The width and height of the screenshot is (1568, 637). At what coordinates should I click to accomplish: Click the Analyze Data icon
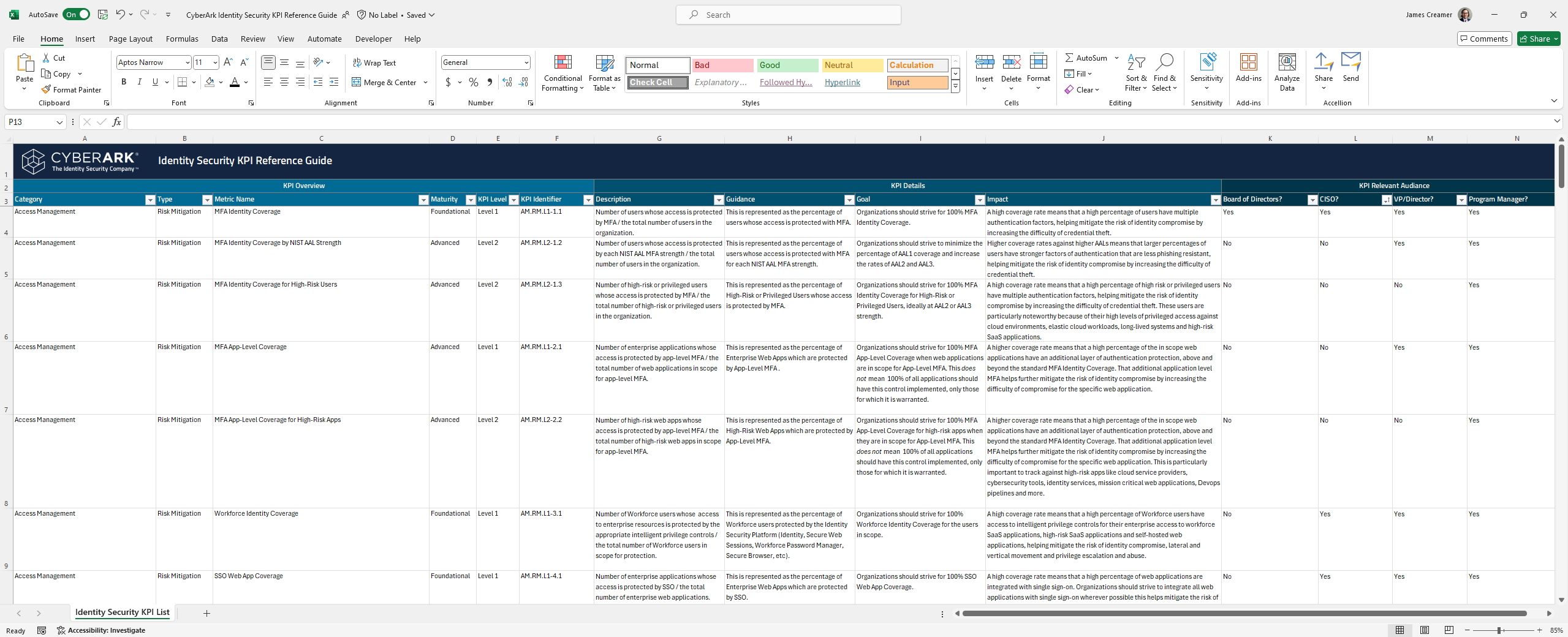(x=1287, y=73)
